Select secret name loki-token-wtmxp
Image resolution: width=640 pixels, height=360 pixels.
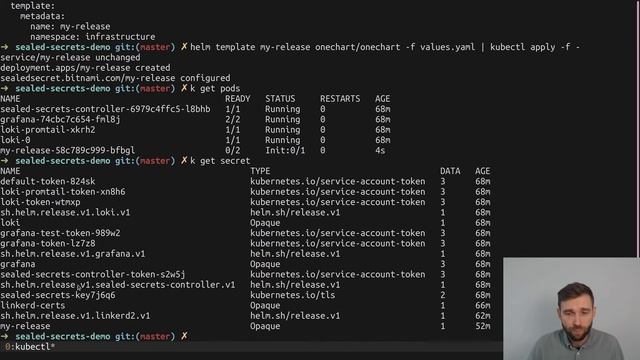[40, 202]
